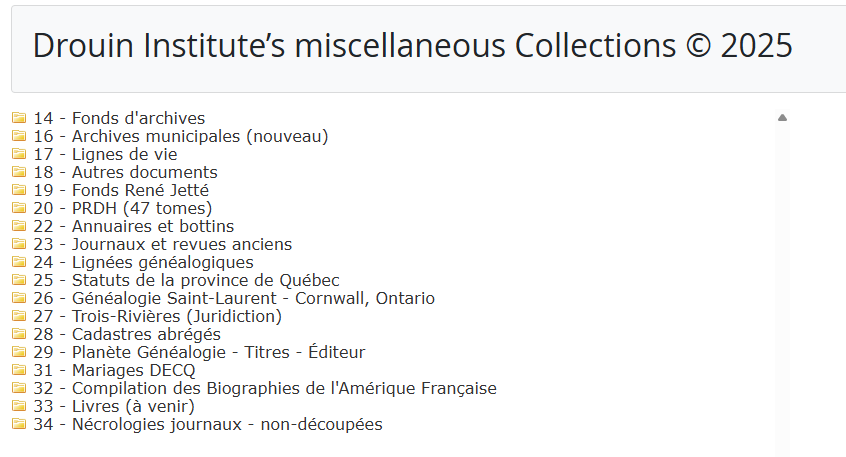Expand Planète Généalogie - Titres - Éditeur
This screenshot has width=846, height=457.
[x=218, y=352]
